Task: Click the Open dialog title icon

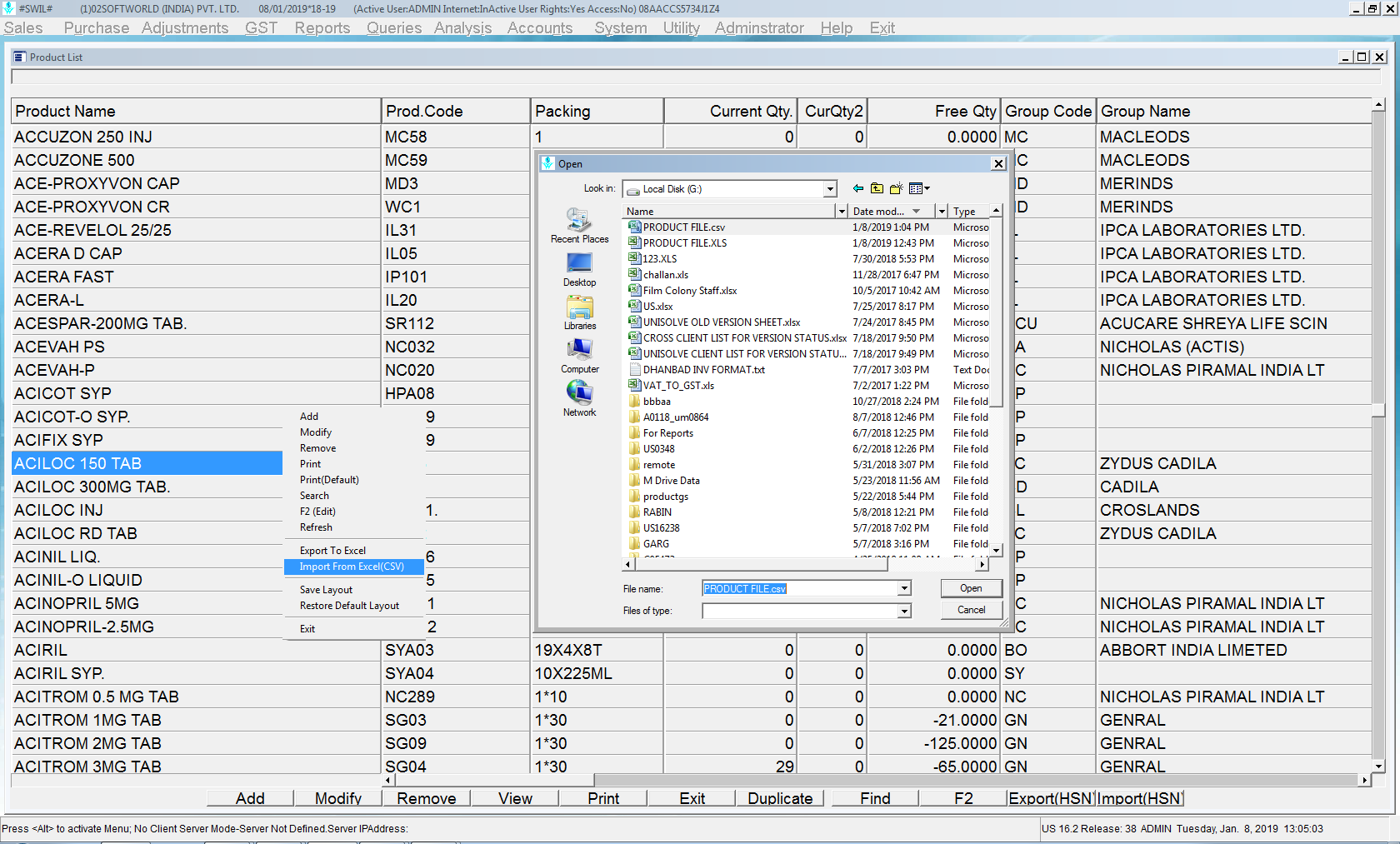Action: click(x=547, y=163)
